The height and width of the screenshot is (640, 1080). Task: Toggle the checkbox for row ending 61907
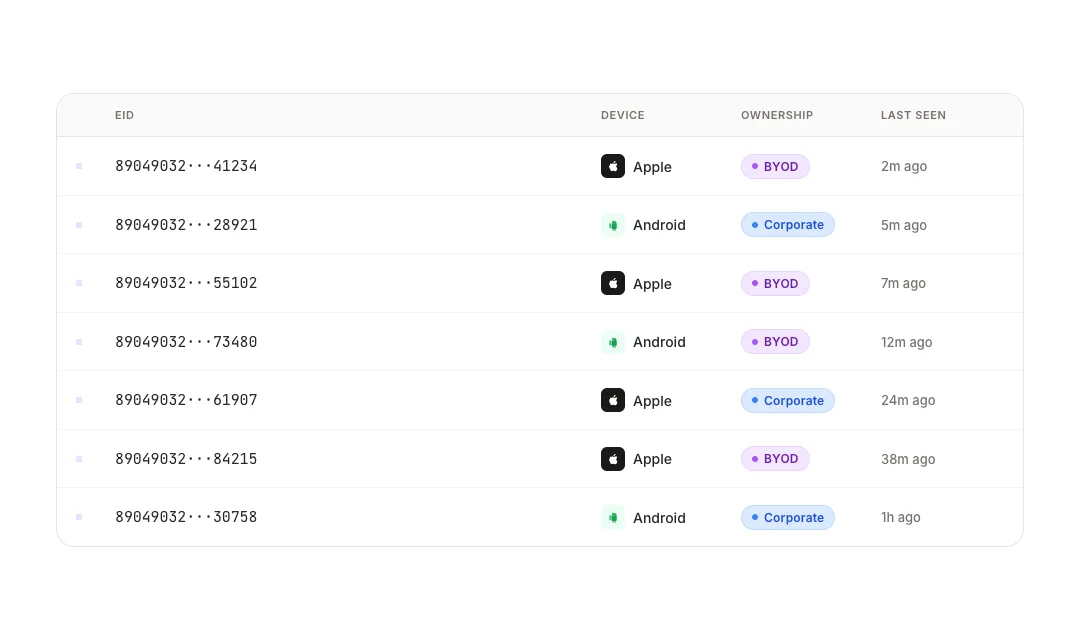[79, 400]
